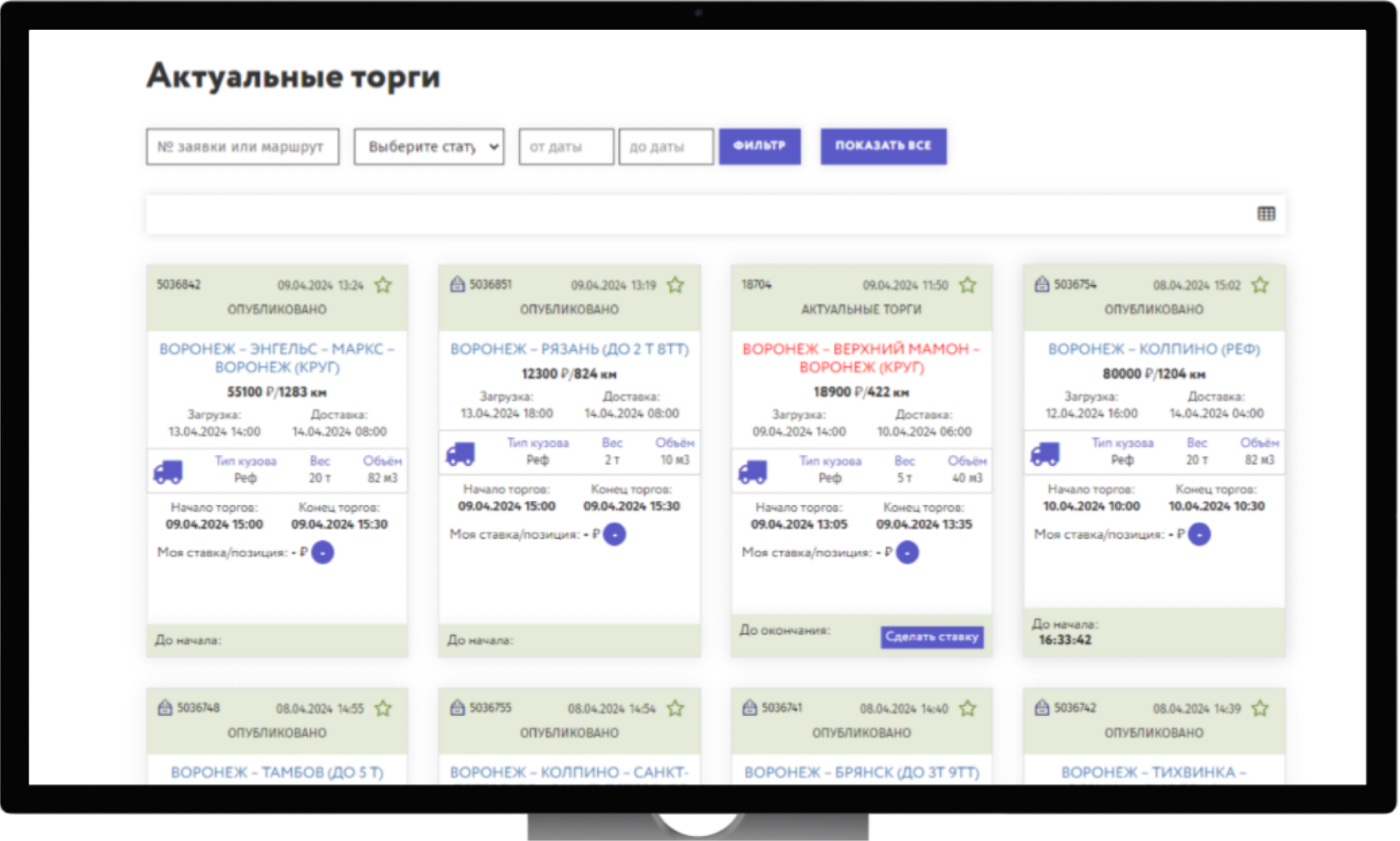Click the price text 80000 ₽/1204 км
This screenshot has width=1400, height=841.
[x=1154, y=373]
